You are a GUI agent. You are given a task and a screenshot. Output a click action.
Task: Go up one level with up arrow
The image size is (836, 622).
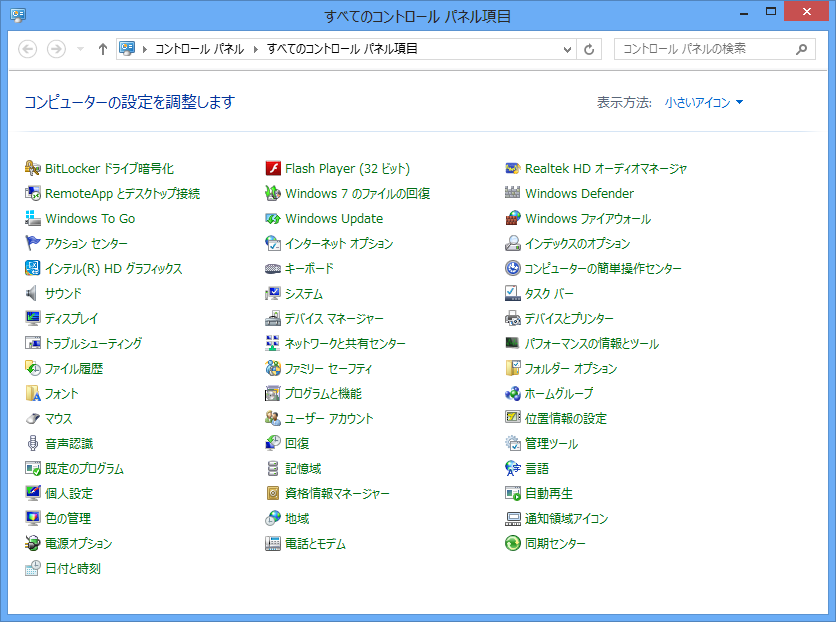tap(103, 49)
